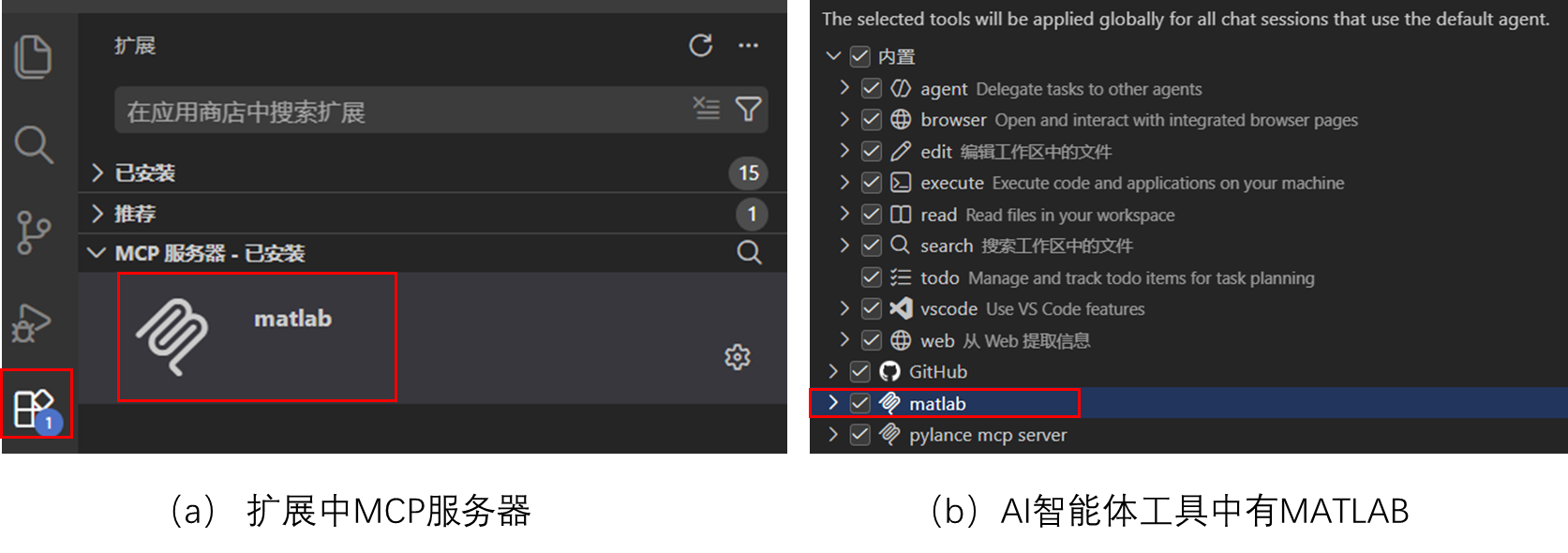
Task: Refresh the extensions list
Action: pyautogui.click(x=700, y=45)
